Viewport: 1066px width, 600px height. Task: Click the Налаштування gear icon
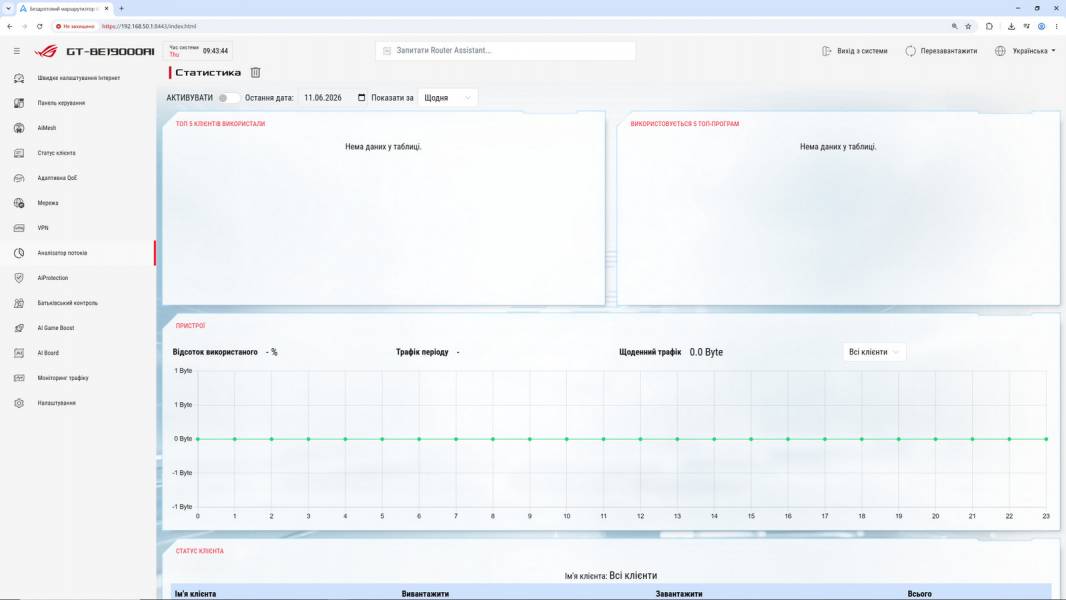[x=19, y=403]
